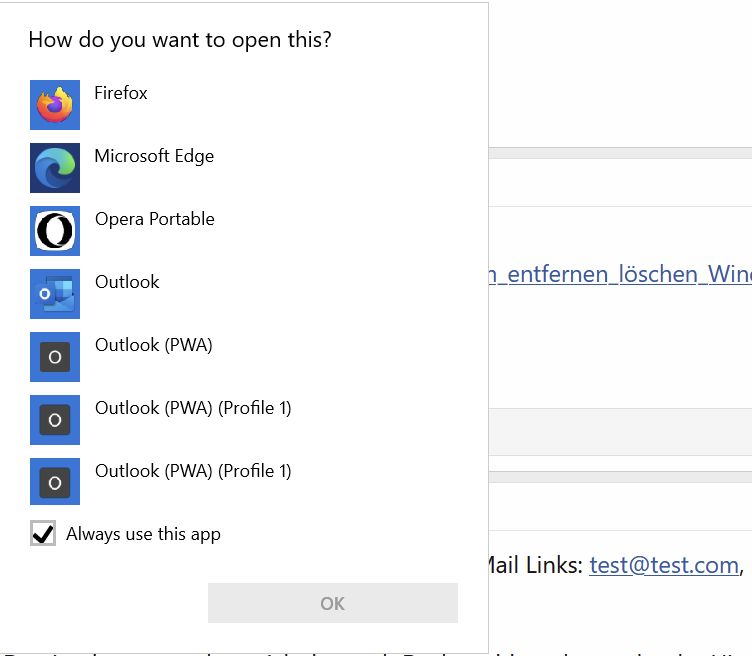Click the Microsoft Edge icon
The width and height of the screenshot is (752, 656).
tap(55, 168)
